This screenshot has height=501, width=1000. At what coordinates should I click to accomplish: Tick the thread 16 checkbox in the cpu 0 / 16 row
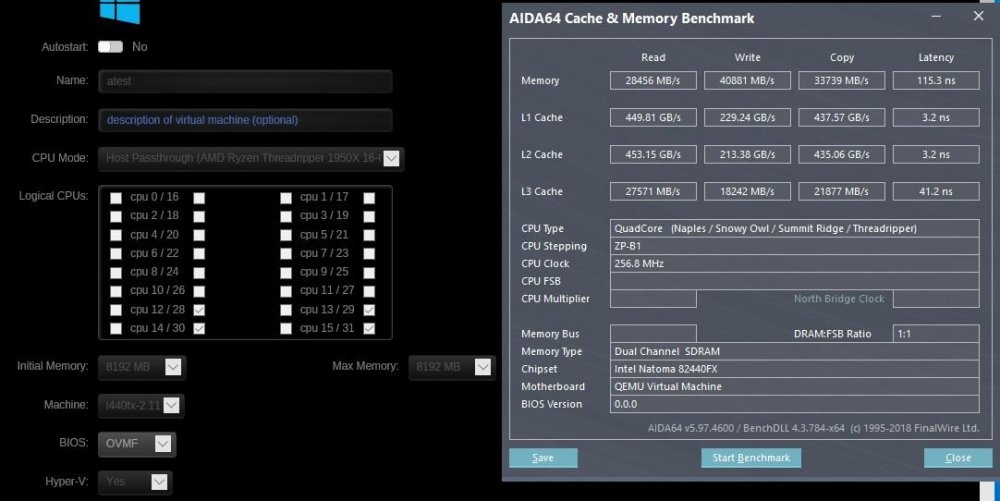click(199, 198)
